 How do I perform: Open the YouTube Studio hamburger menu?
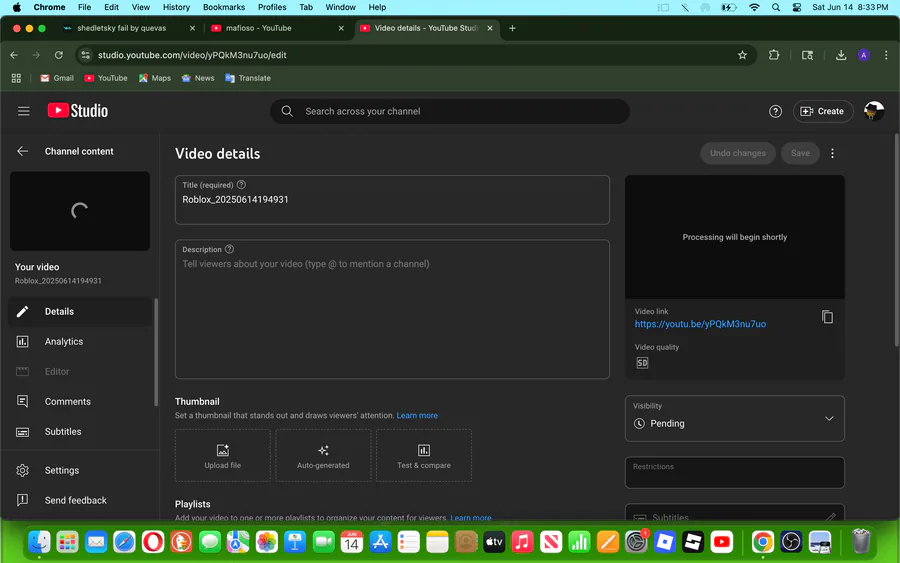pyautogui.click(x=24, y=111)
